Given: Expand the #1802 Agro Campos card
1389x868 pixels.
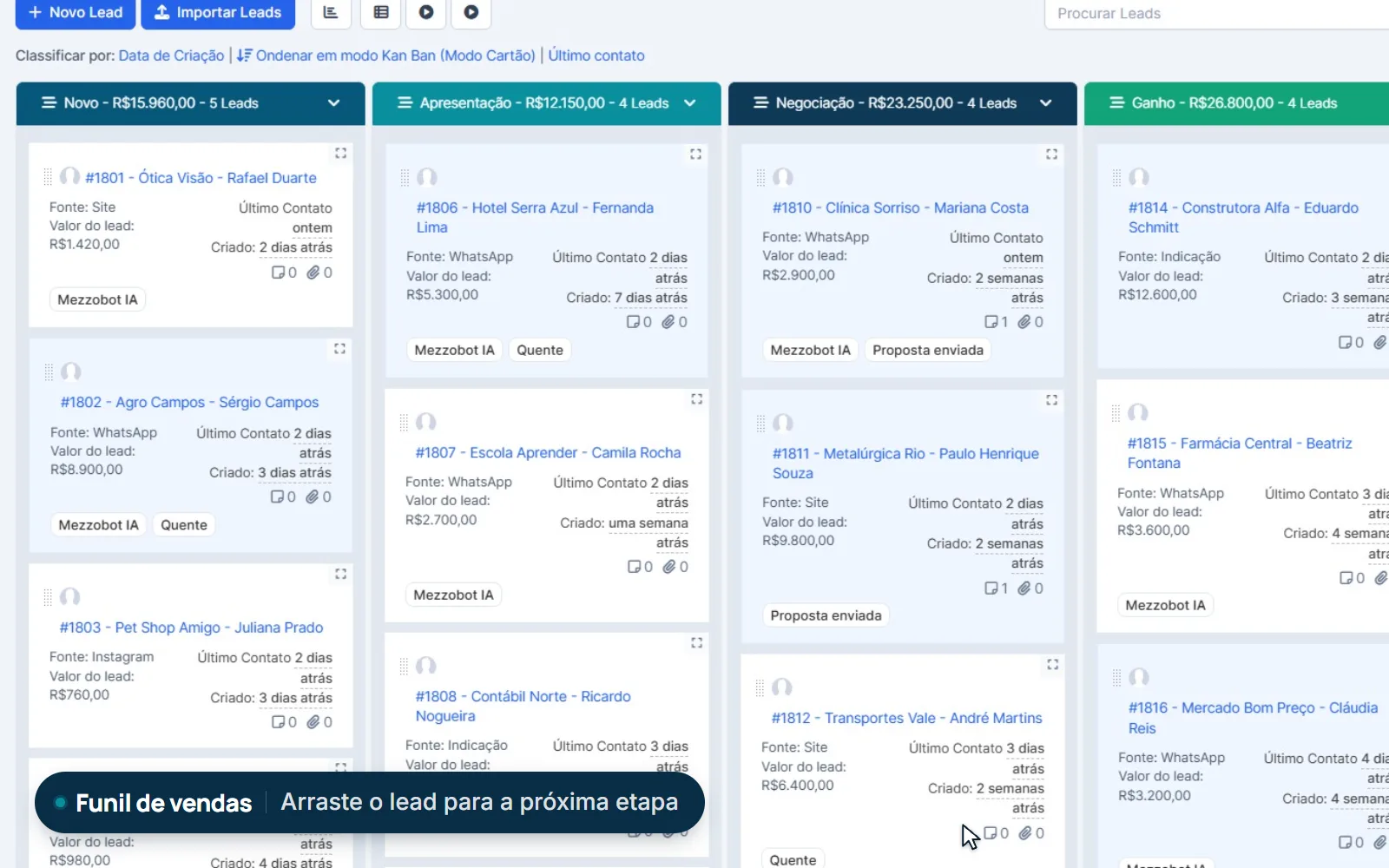Looking at the screenshot, I should coord(339,348).
